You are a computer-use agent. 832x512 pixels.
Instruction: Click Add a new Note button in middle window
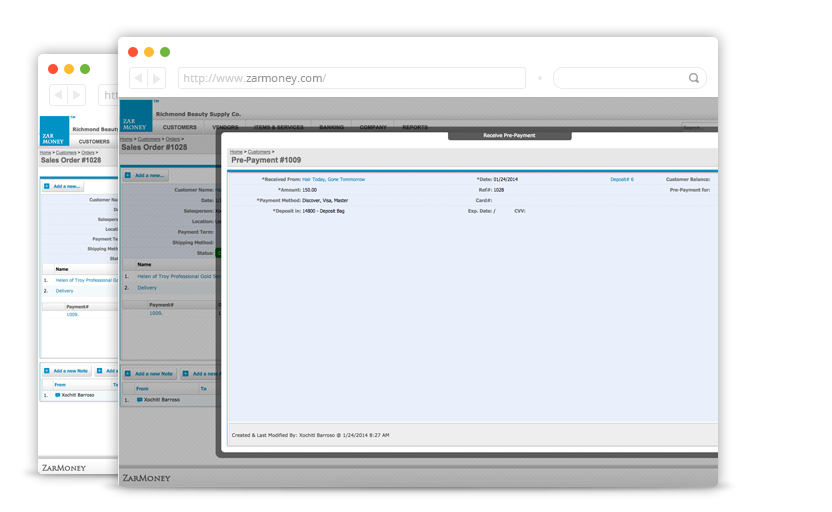pos(150,374)
